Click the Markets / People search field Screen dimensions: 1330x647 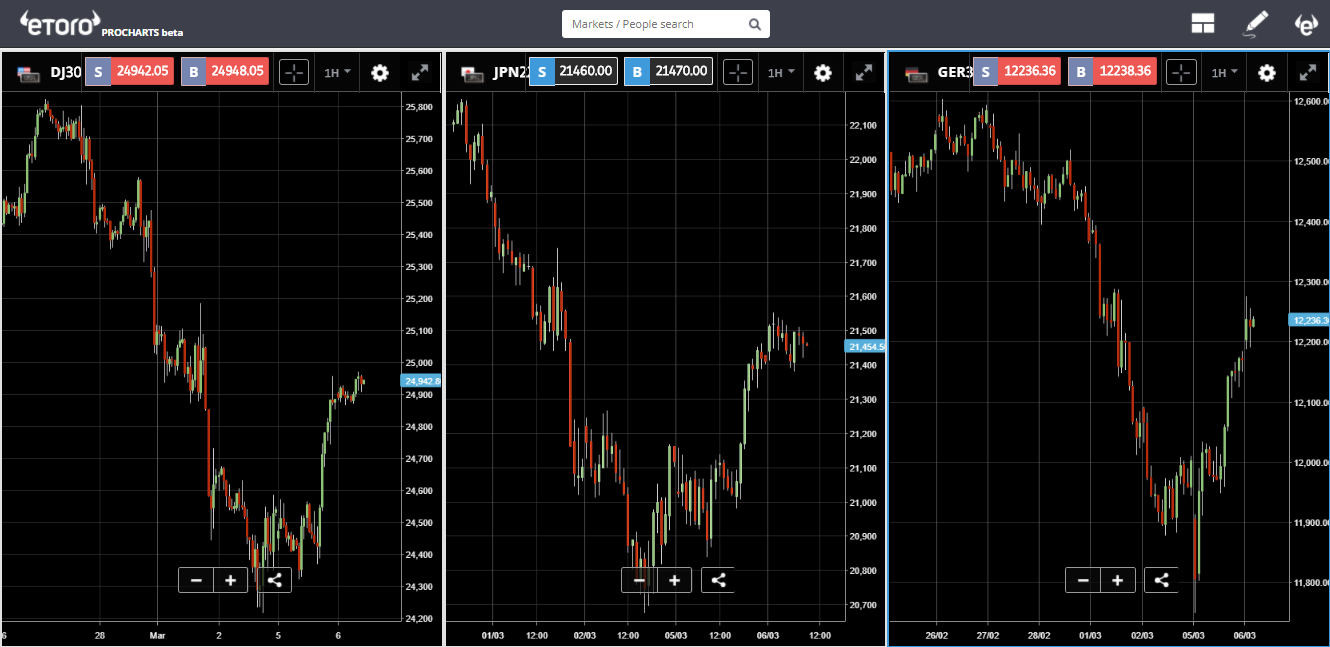[x=666, y=24]
